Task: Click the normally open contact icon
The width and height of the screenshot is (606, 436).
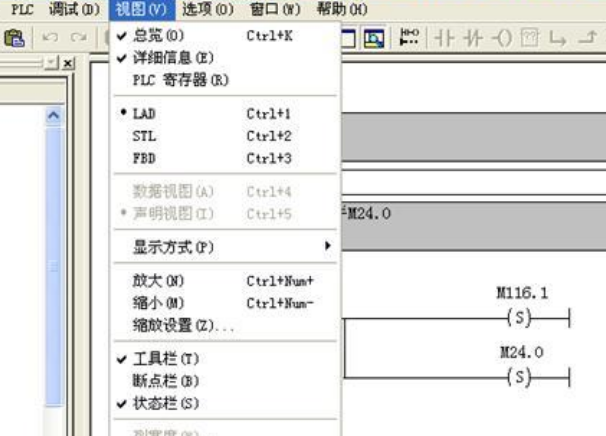Action: pyautogui.click(x=444, y=38)
